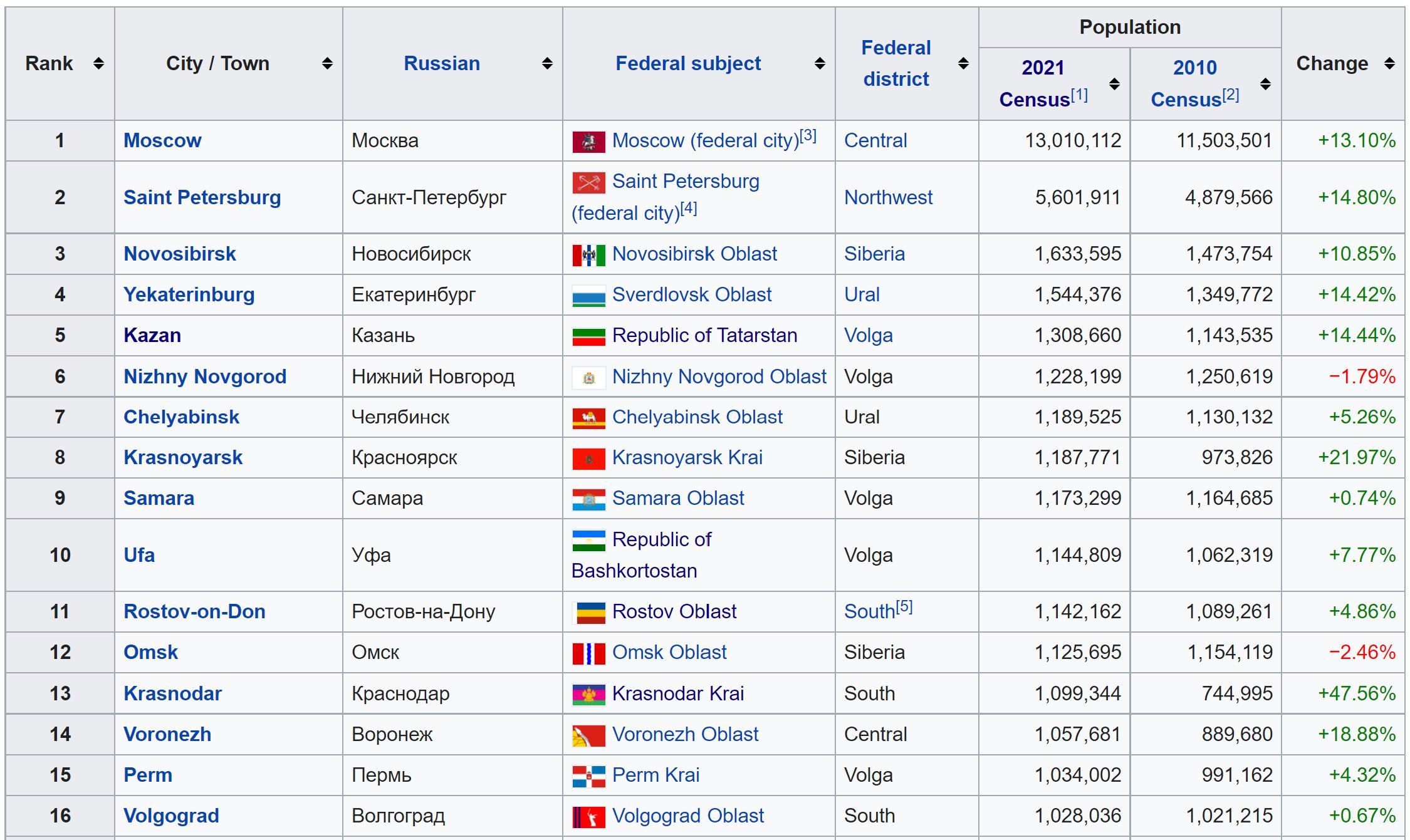Screen dimensions: 1410x840
Task: Open the 2010 Census header link
Action: tap(1194, 68)
